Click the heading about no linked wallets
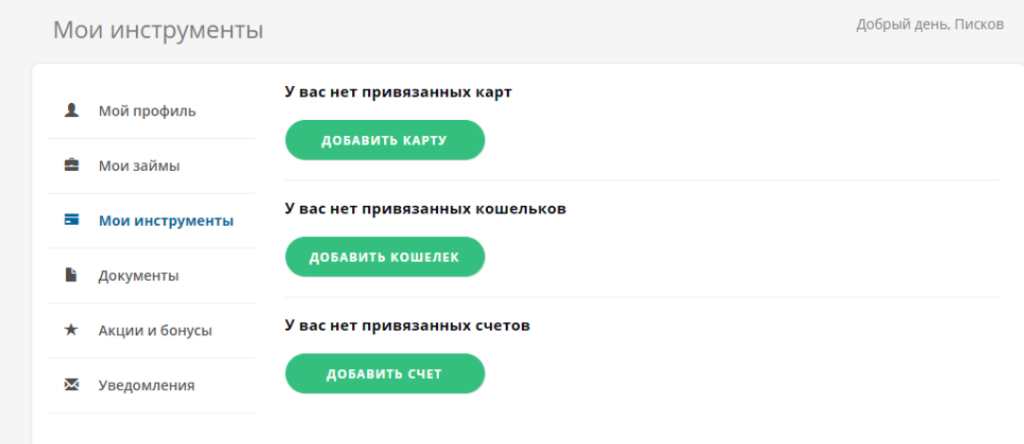 coord(425,209)
